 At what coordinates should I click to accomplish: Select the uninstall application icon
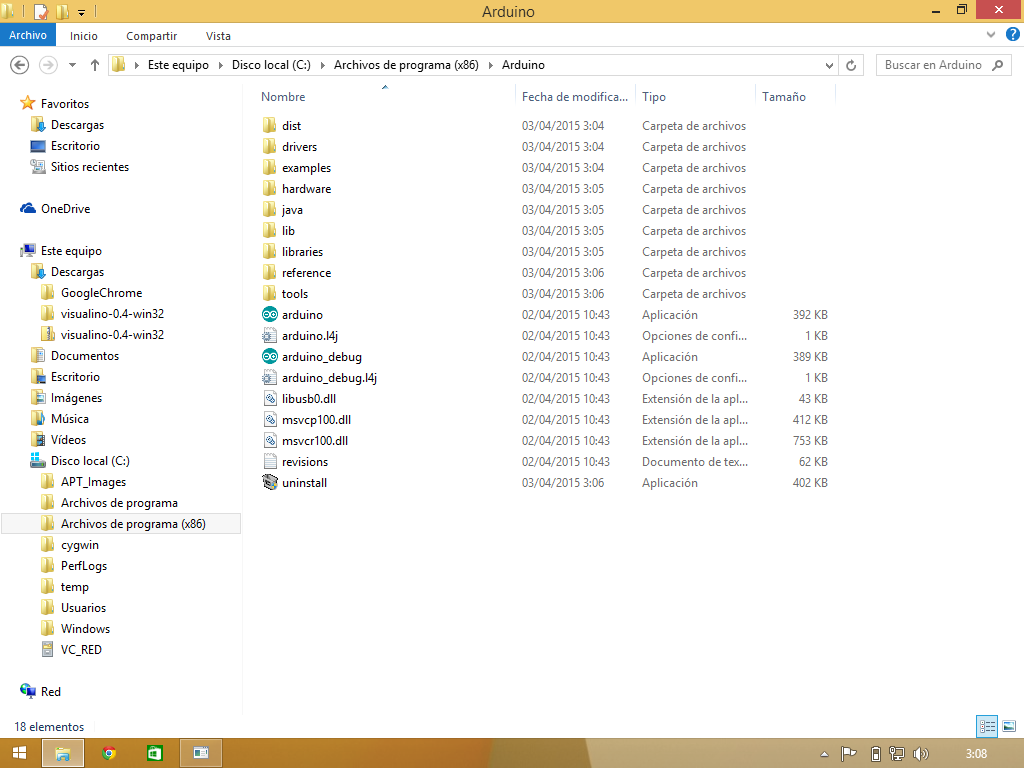pyautogui.click(x=270, y=483)
